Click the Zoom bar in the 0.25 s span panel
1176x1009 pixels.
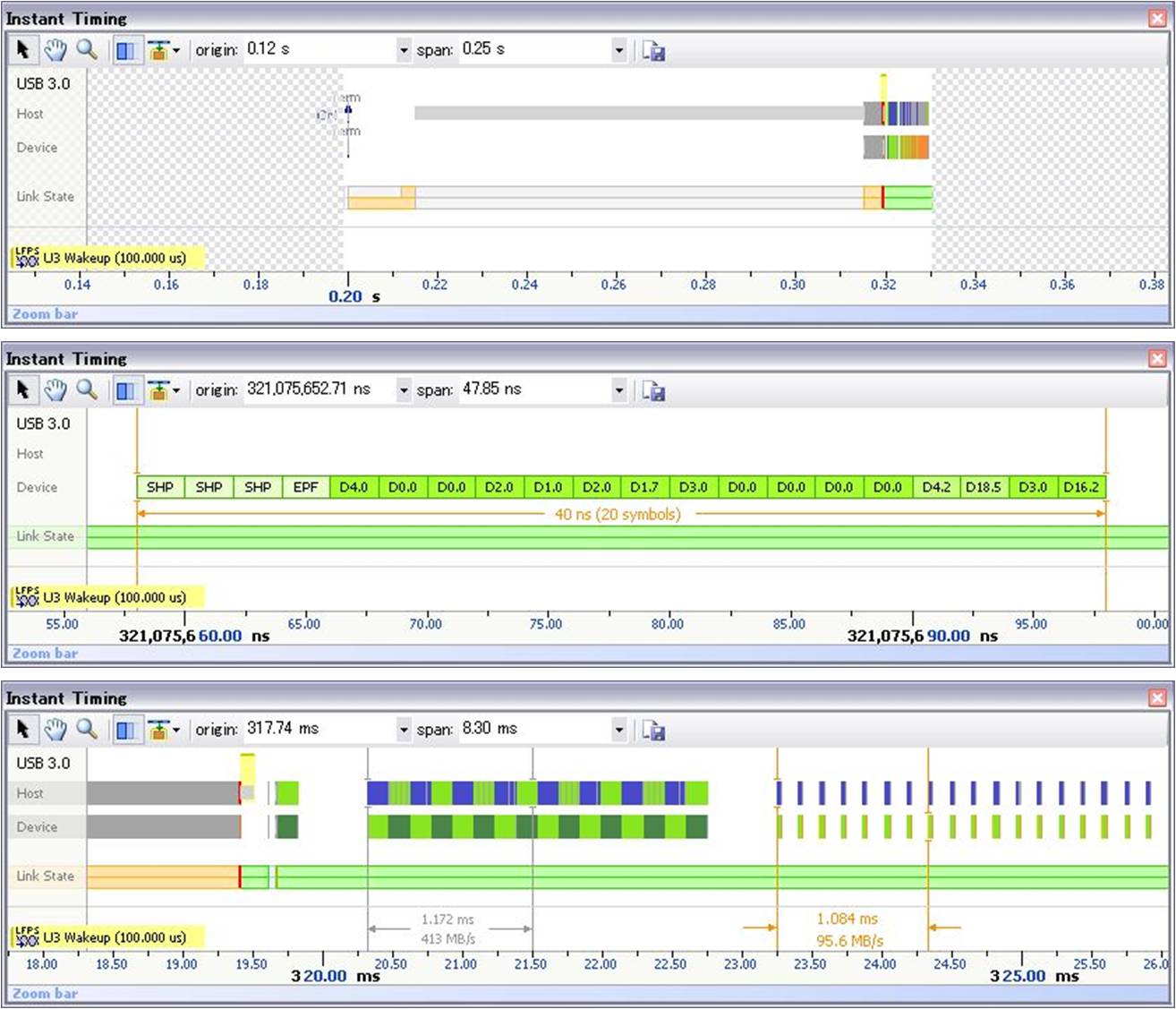pyautogui.click(x=588, y=314)
